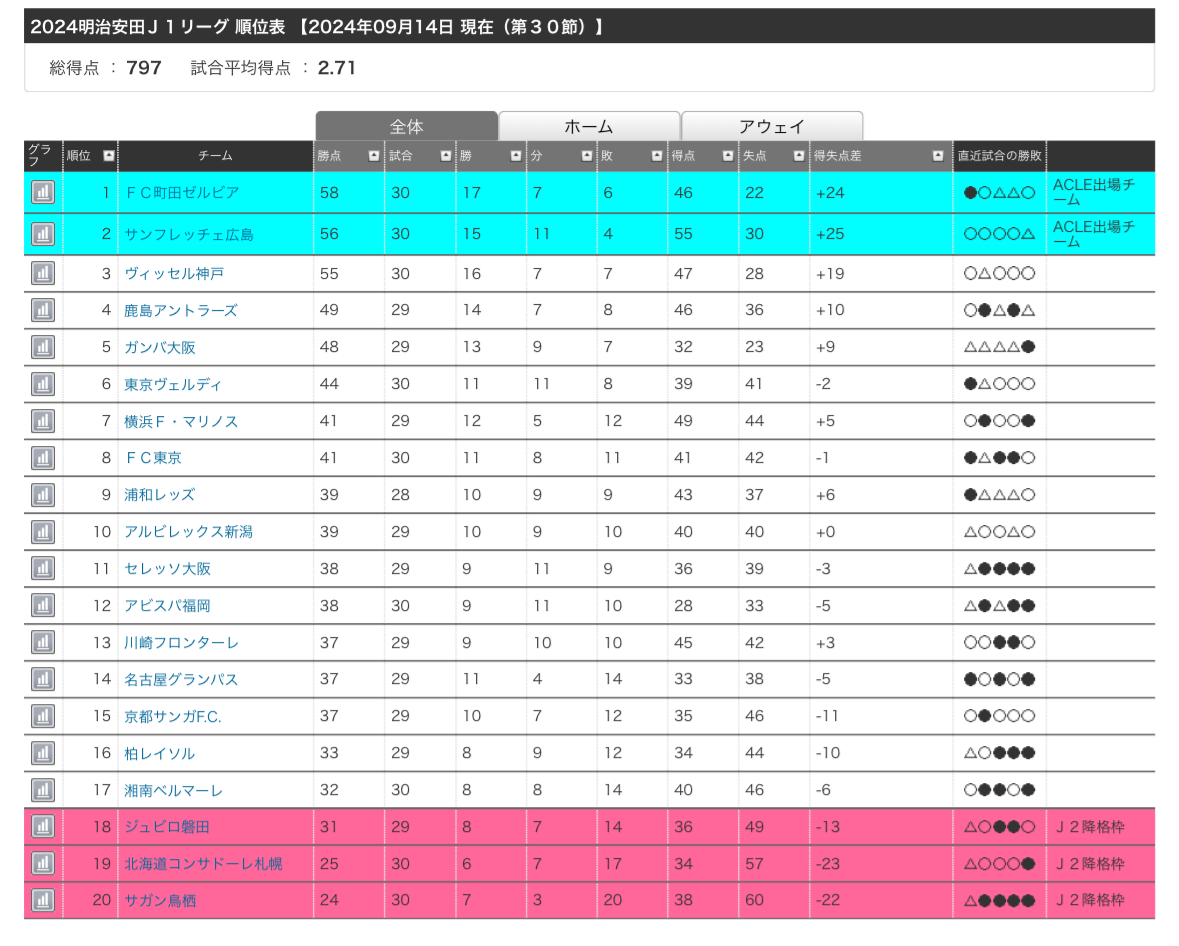1179x946 pixels.
Task: Click the 失点 column sort arrow
Action: (798, 156)
